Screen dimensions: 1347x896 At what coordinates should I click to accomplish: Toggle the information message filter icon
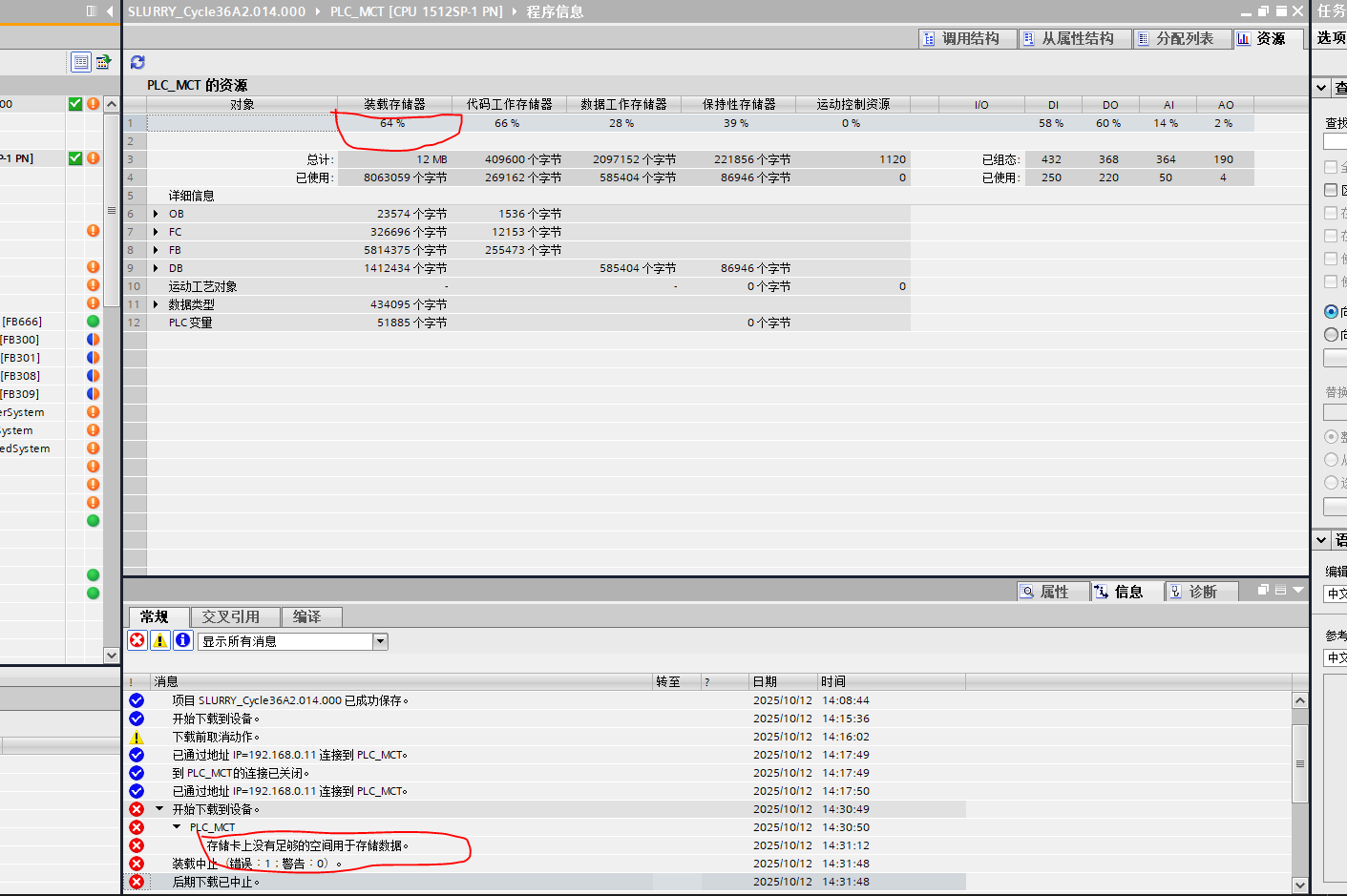click(x=183, y=640)
